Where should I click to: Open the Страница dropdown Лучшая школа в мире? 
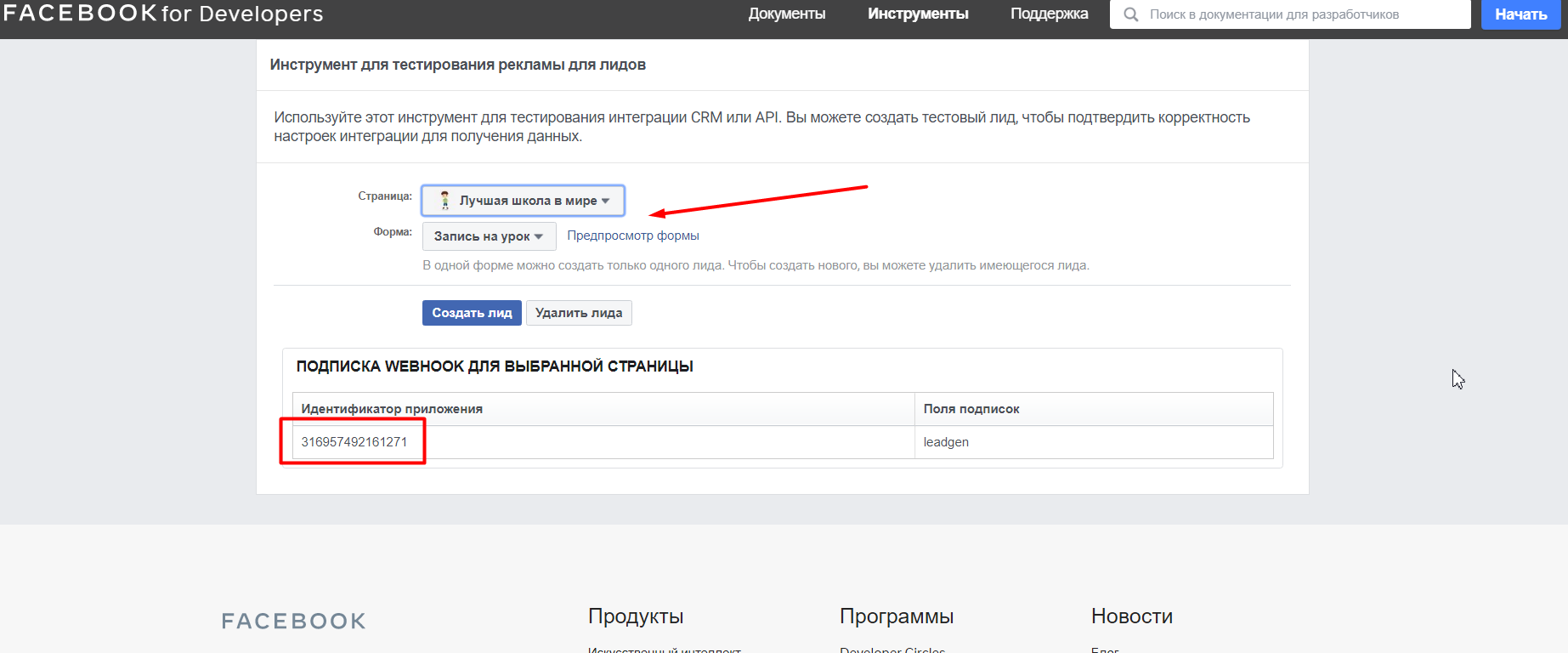pos(523,201)
